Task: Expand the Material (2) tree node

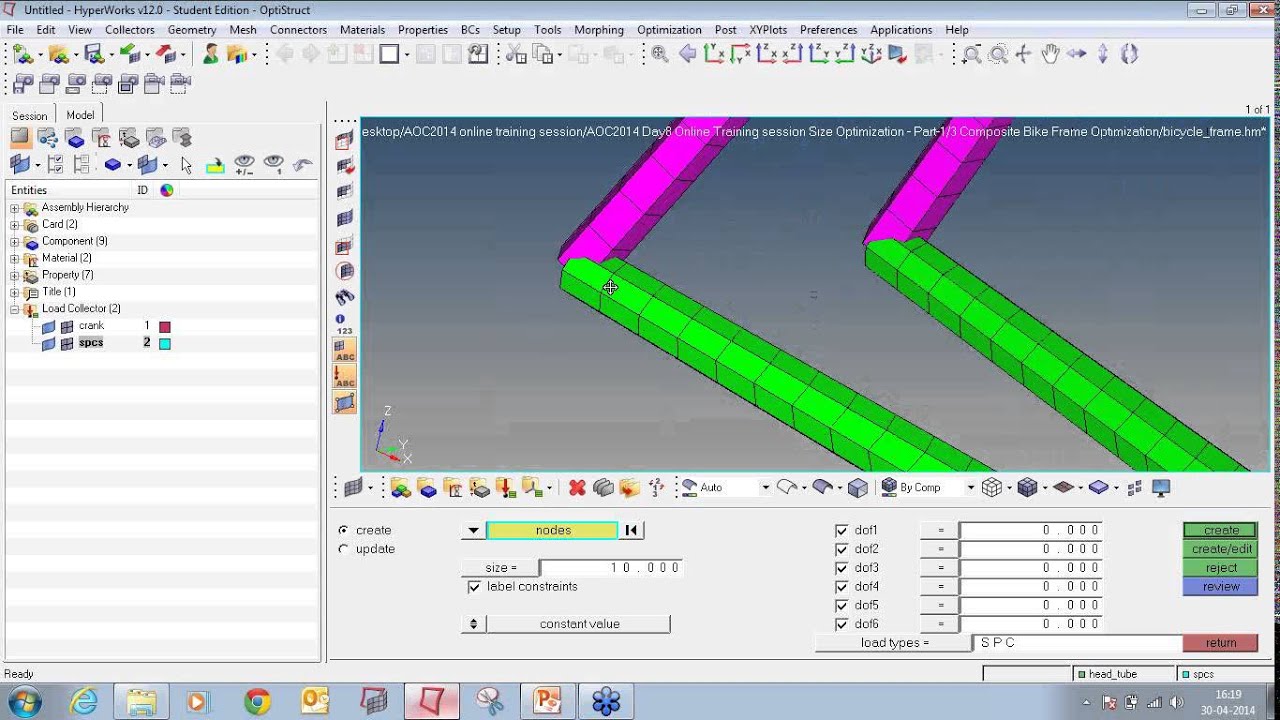Action: click(14, 258)
